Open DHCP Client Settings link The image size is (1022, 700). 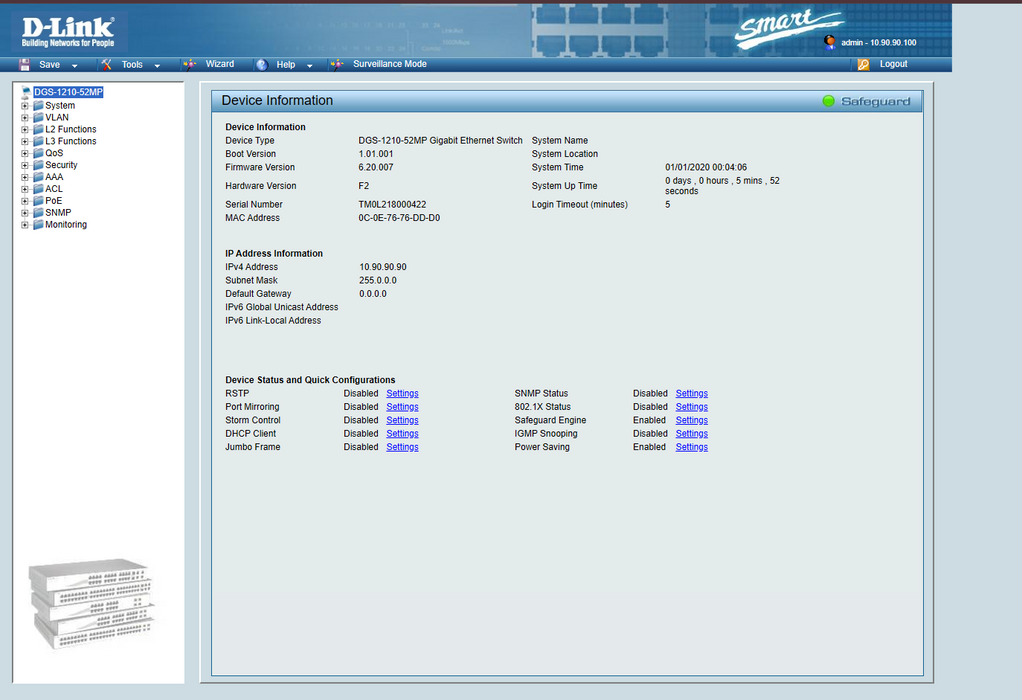[x=402, y=433]
